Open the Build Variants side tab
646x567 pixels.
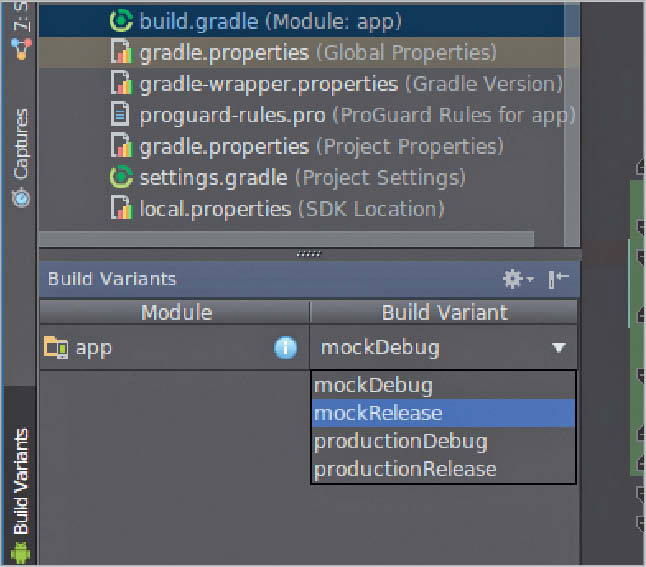[19, 482]
